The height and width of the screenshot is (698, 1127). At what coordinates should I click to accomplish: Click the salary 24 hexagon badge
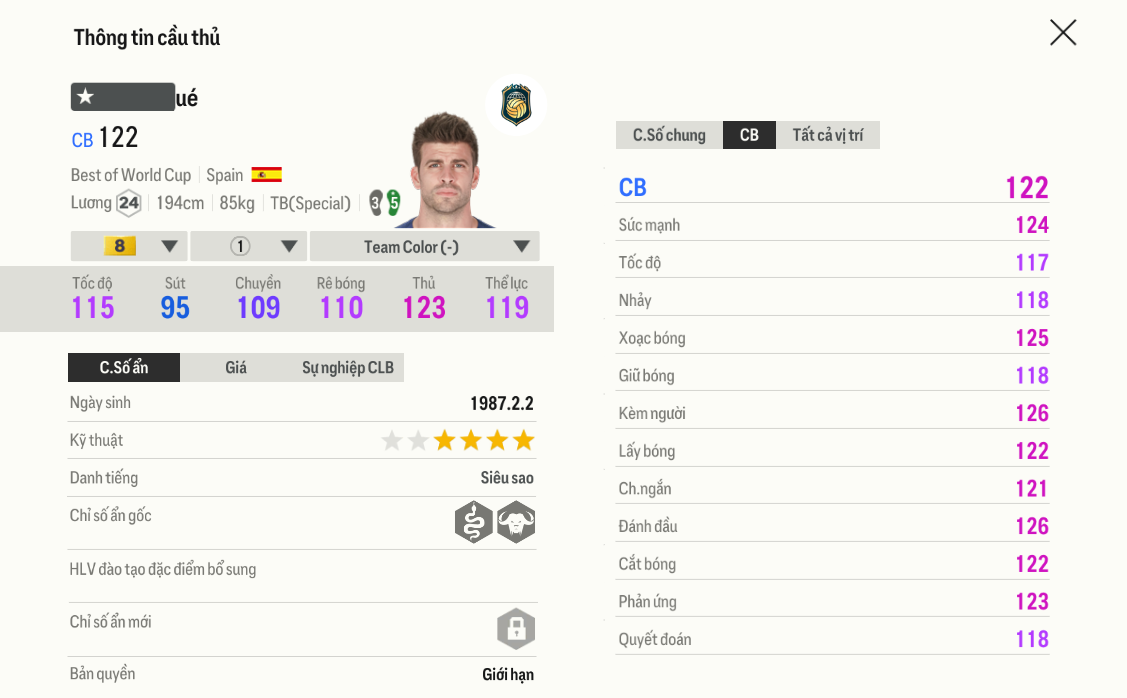[x=128, y=203]
